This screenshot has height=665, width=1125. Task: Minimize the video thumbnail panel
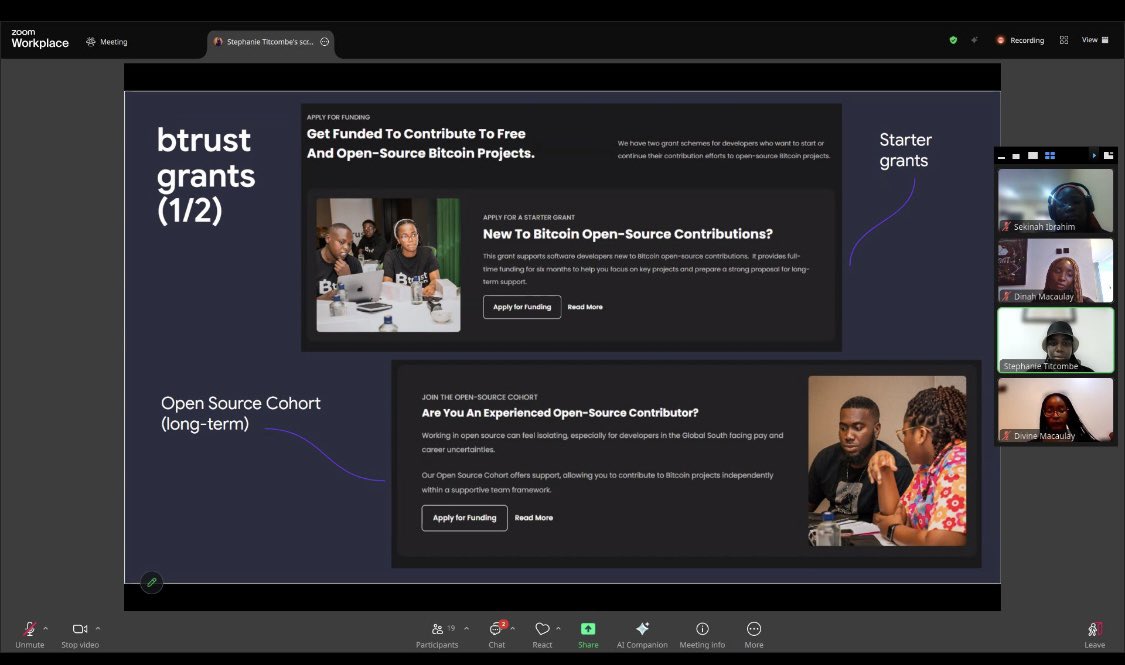(1002, 156)
